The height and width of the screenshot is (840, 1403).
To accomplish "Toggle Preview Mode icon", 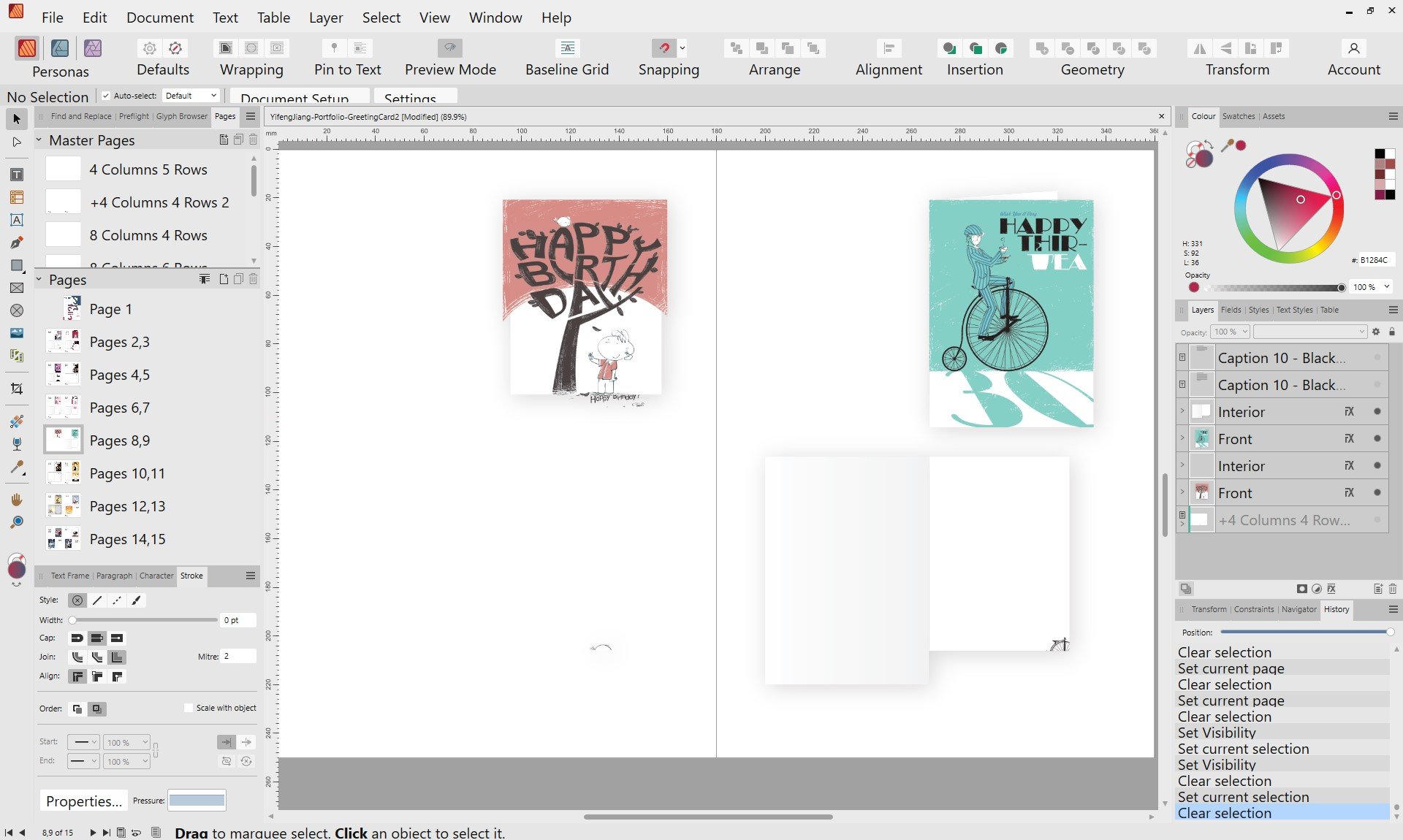I will 450,48.
